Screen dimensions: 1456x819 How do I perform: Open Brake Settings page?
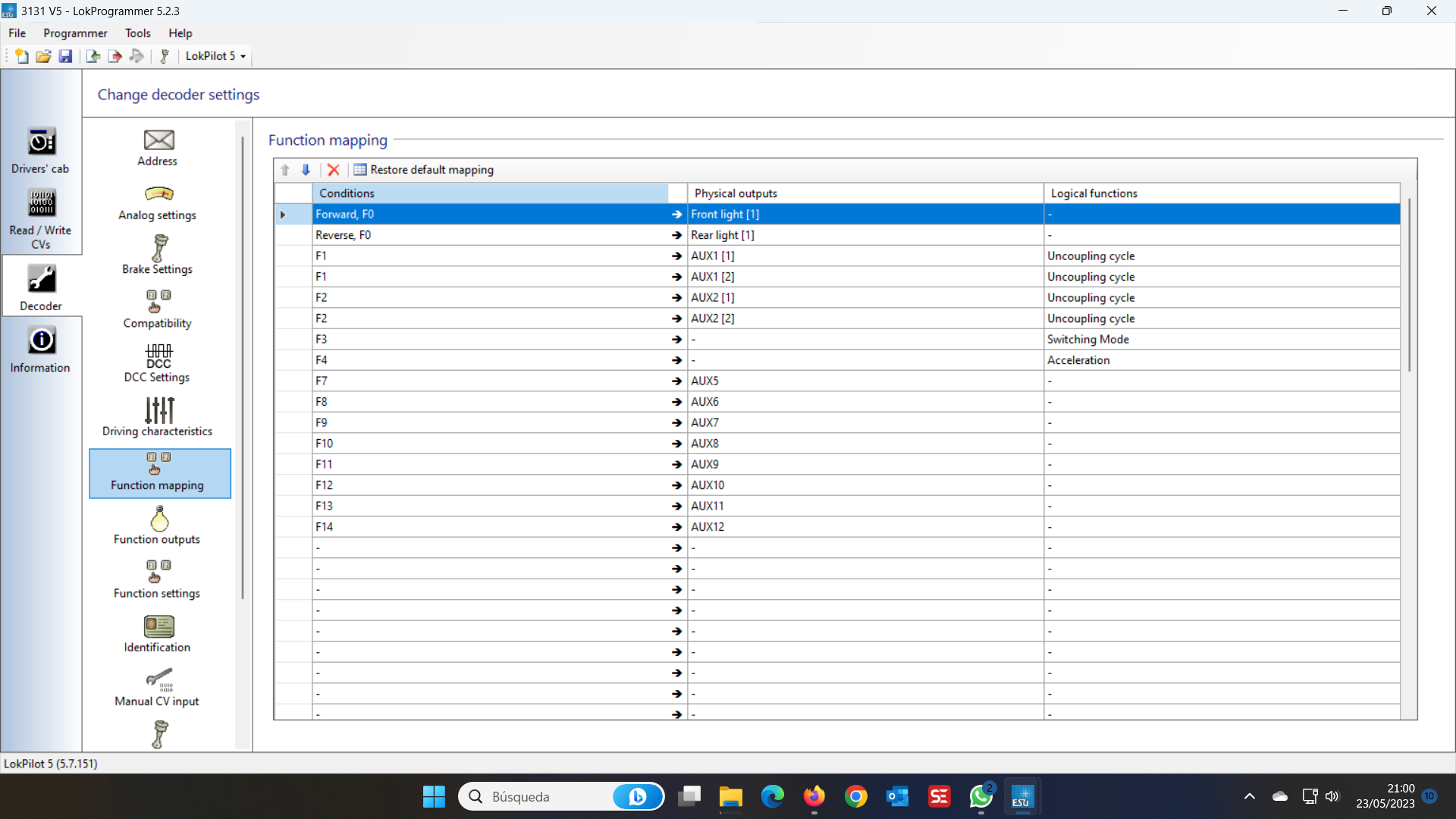[158, 256]
